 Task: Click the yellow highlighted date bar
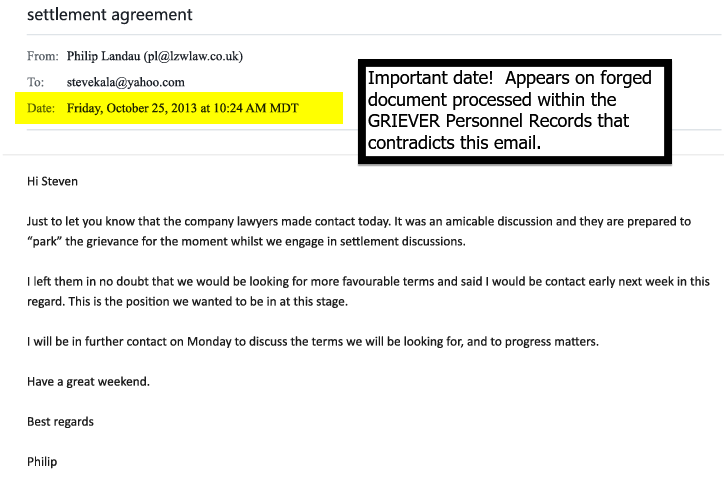(x=179, y=108)
